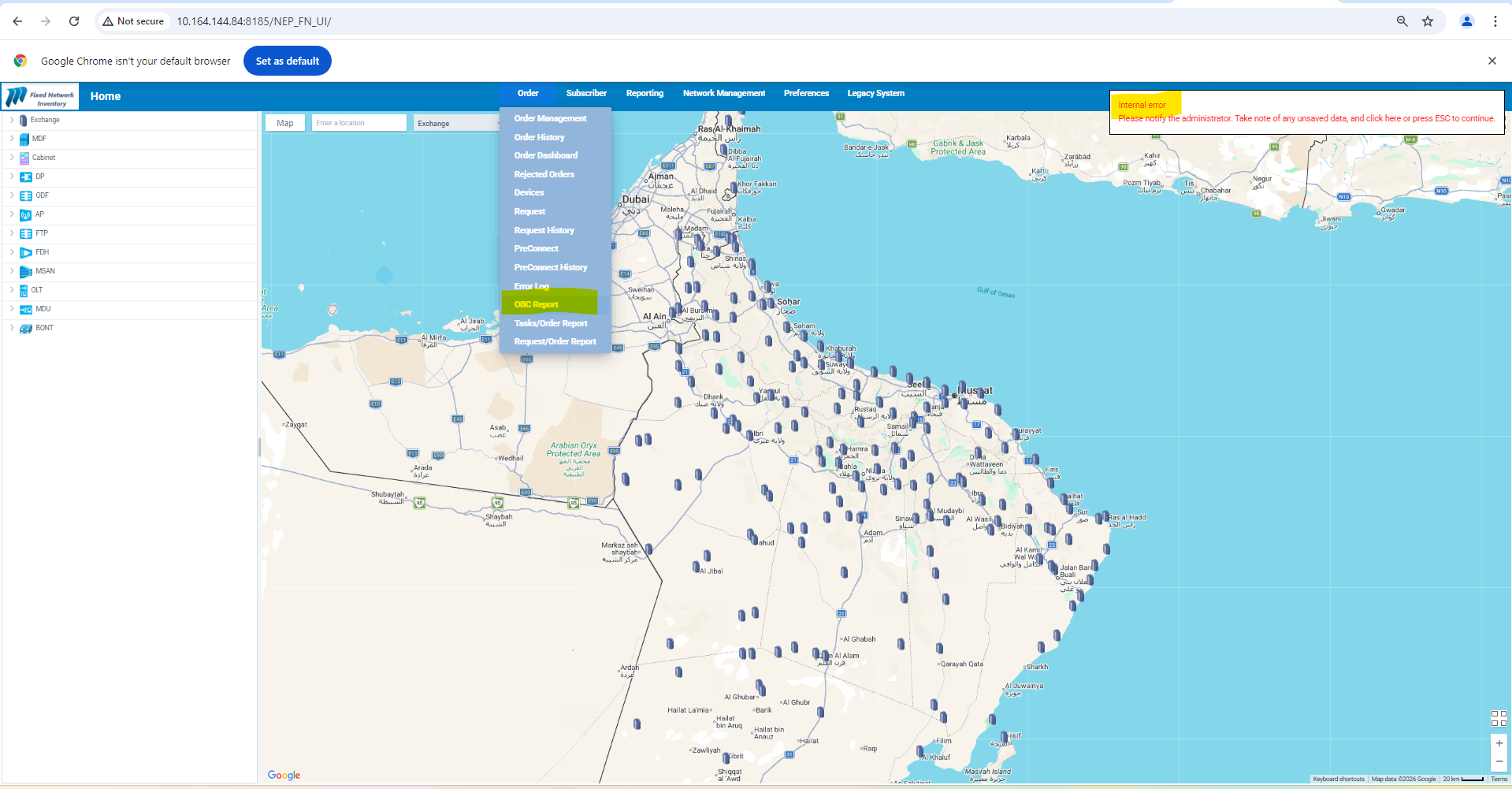Click the FDH icon in sidebar
Screen dimensions: 1512x789
[25, 252]
